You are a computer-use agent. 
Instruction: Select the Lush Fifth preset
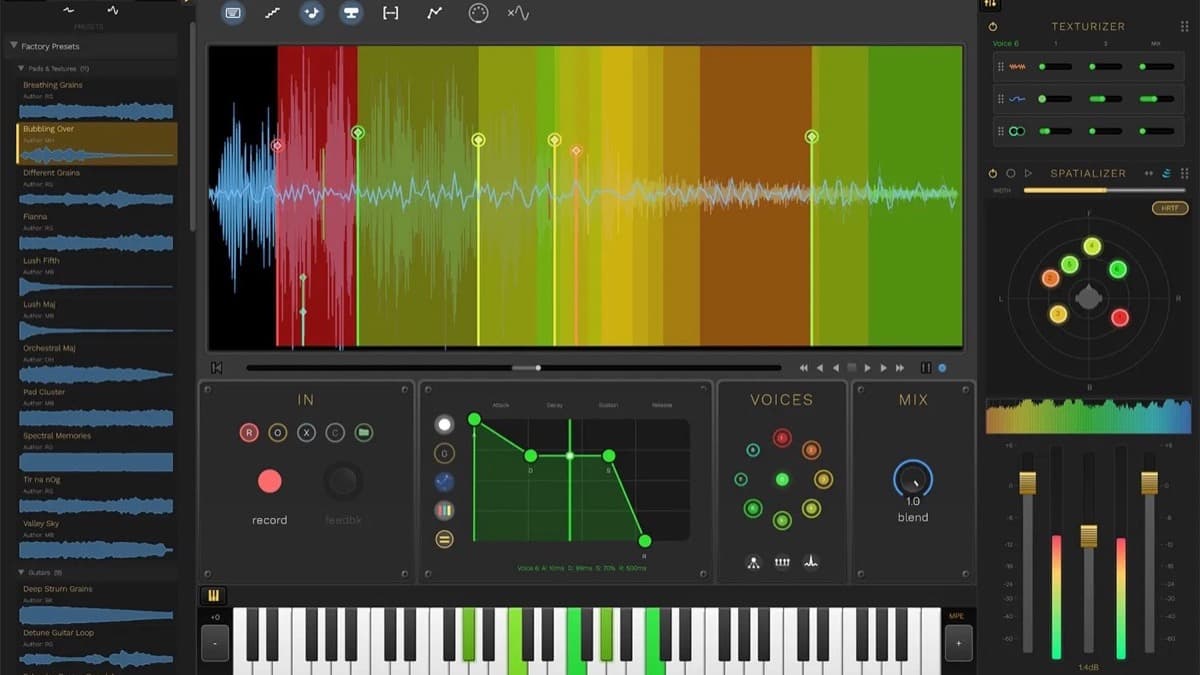coord(98,276)
